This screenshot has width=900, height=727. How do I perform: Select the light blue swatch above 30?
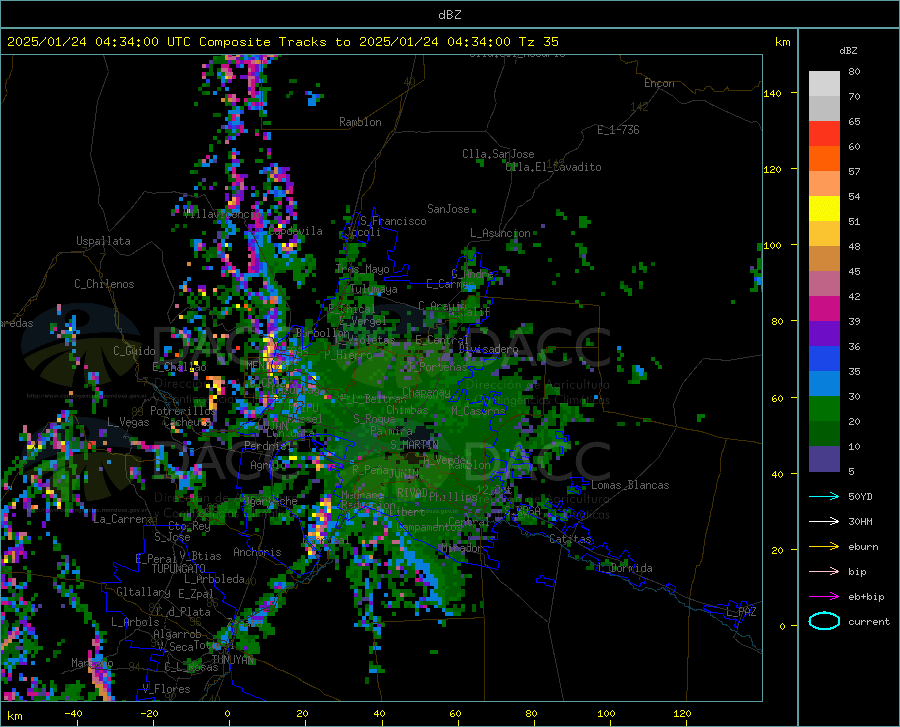click(824, 384)
